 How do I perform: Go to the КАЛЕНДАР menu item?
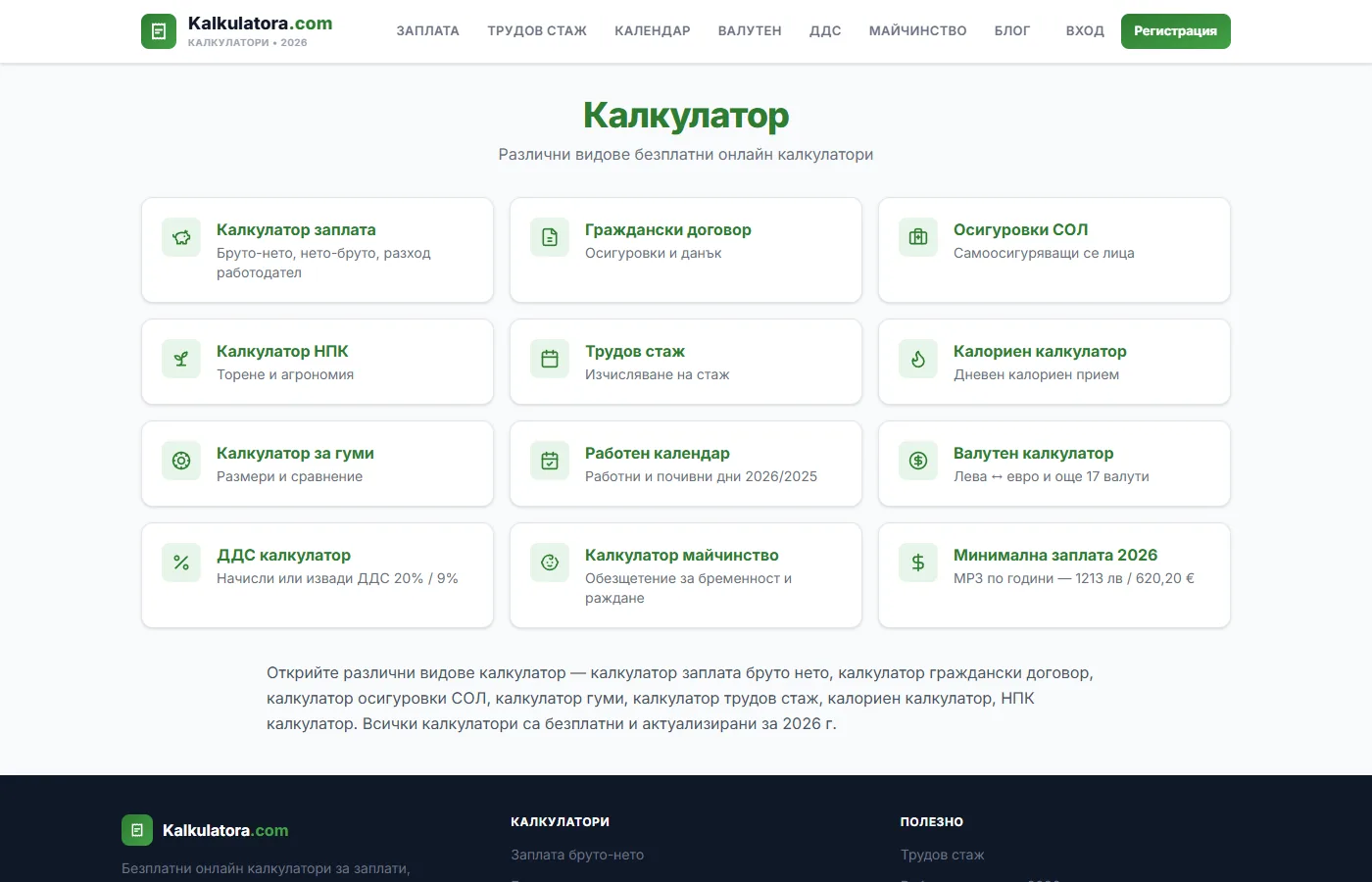coord(653,31)
